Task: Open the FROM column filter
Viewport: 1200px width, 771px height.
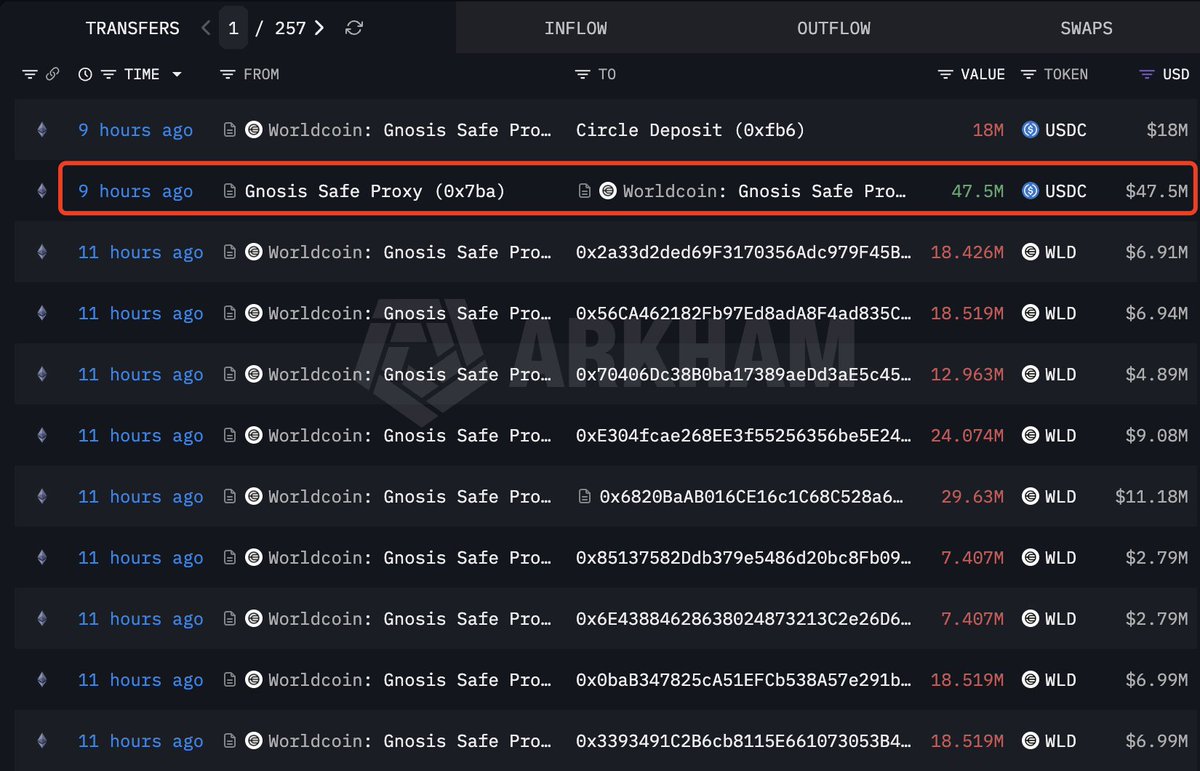Action: (x=227, y=74)
